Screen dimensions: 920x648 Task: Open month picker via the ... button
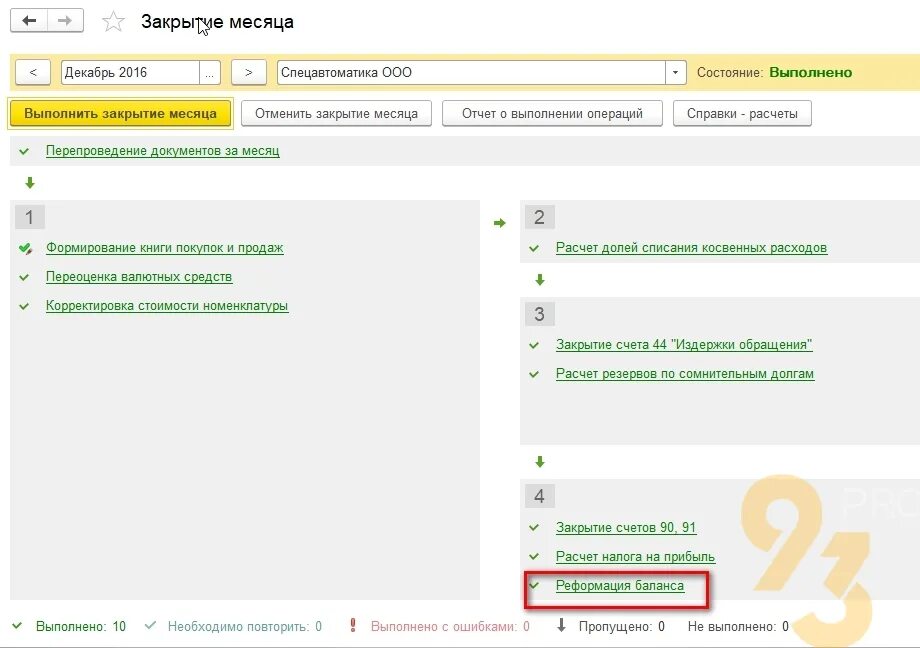pyautogui.click(x=209, y=71)
